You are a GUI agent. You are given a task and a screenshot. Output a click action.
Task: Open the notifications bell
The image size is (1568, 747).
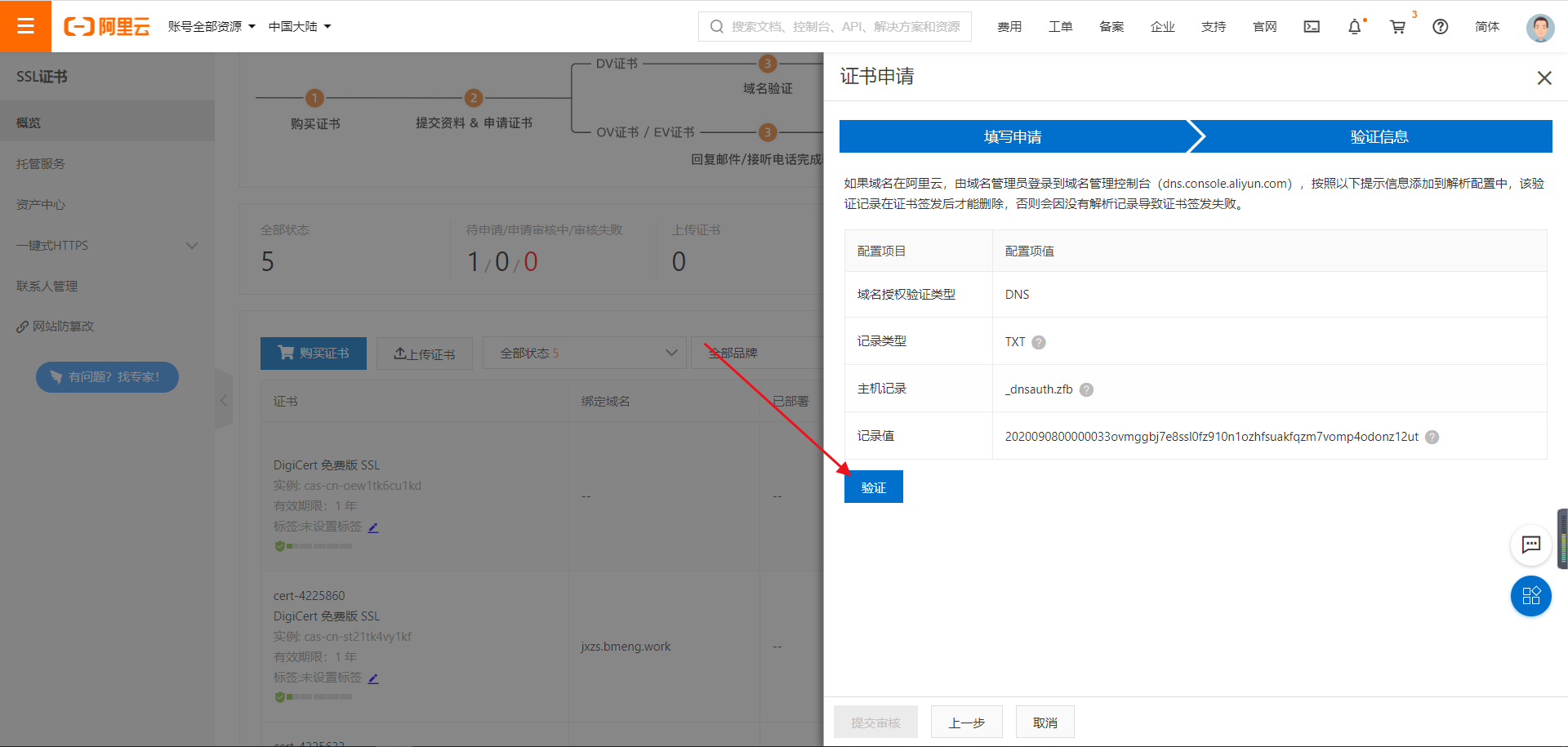point(1354,27)
